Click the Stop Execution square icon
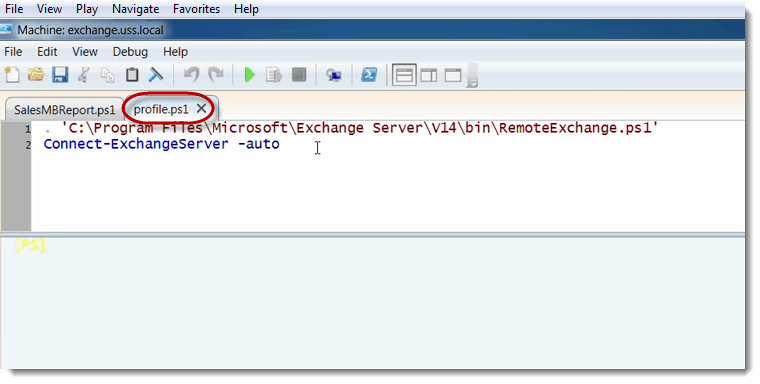Viewport: 760px width, 384px height. click(299, 75)
